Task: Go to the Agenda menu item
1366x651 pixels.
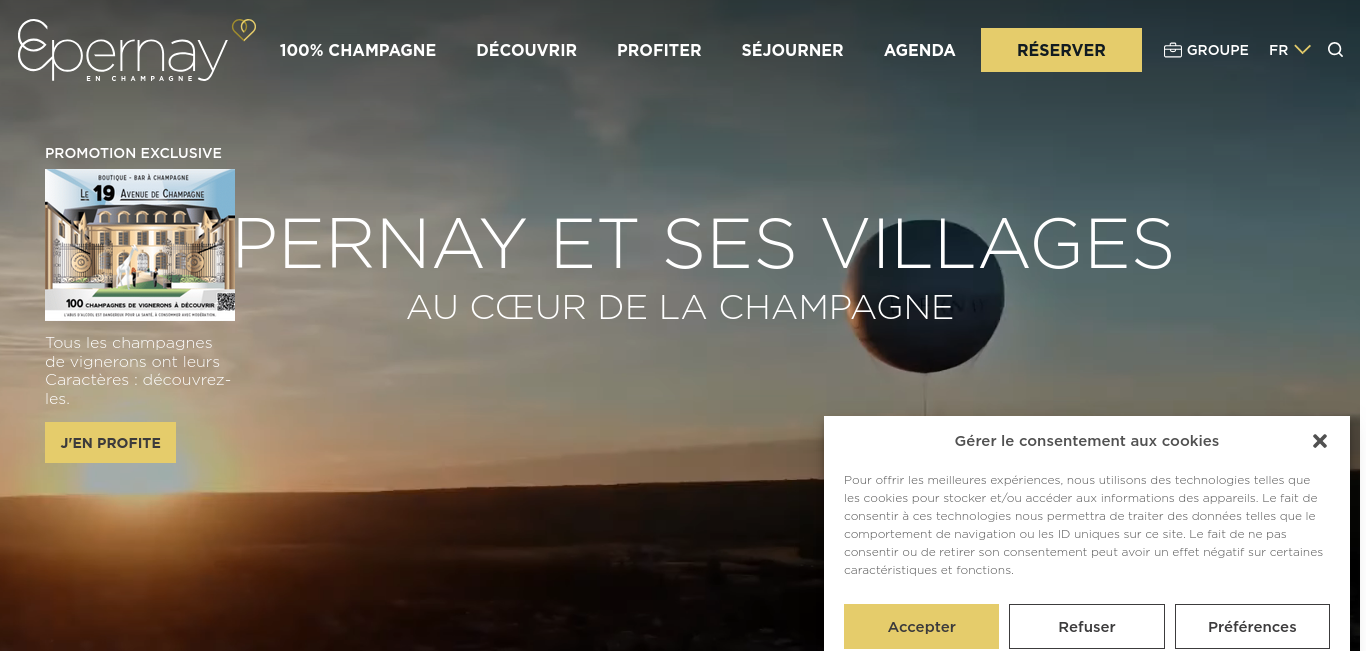Action: (x=920, y=50)
